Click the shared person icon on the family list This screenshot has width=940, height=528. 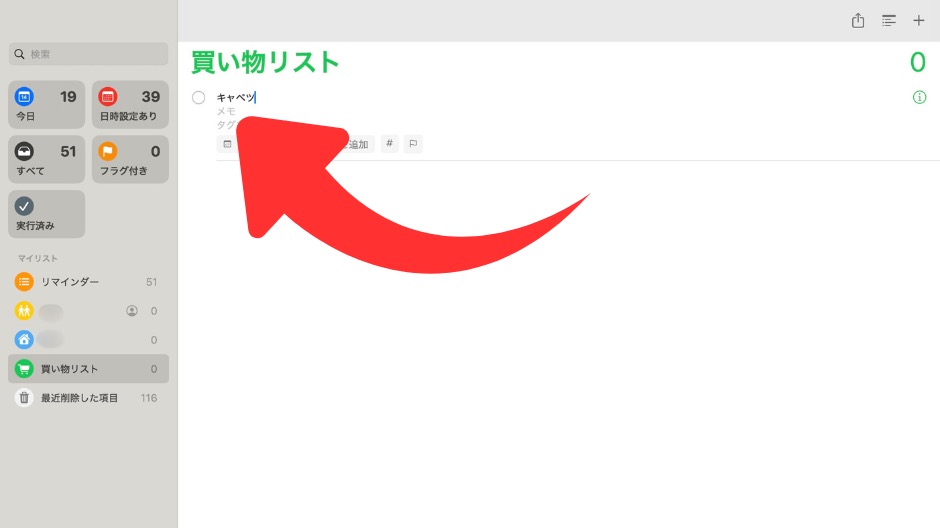tap(132, 310)
